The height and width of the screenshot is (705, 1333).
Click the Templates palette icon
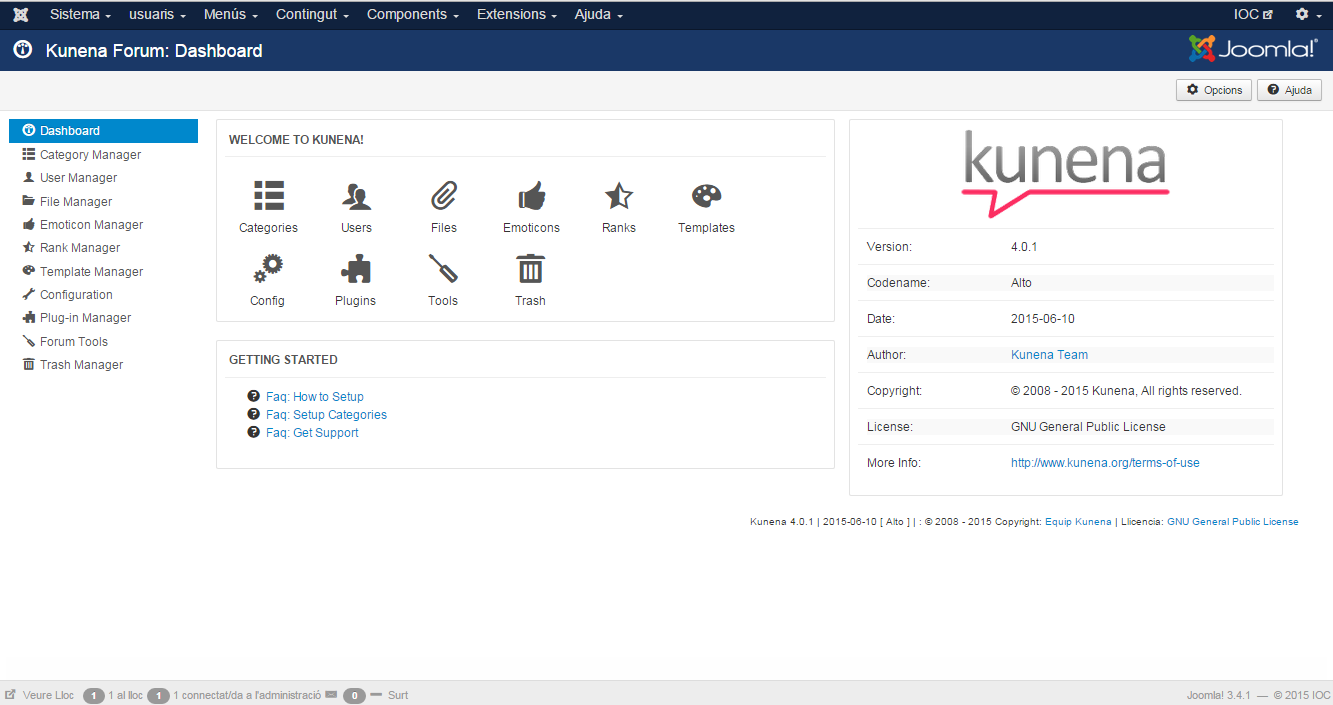706,197
